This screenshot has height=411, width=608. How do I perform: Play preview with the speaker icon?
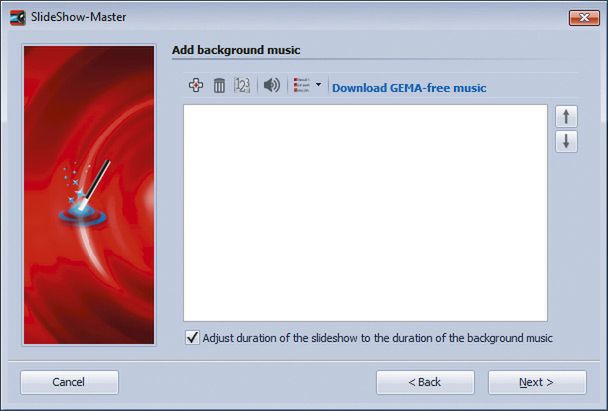[271, 85]
